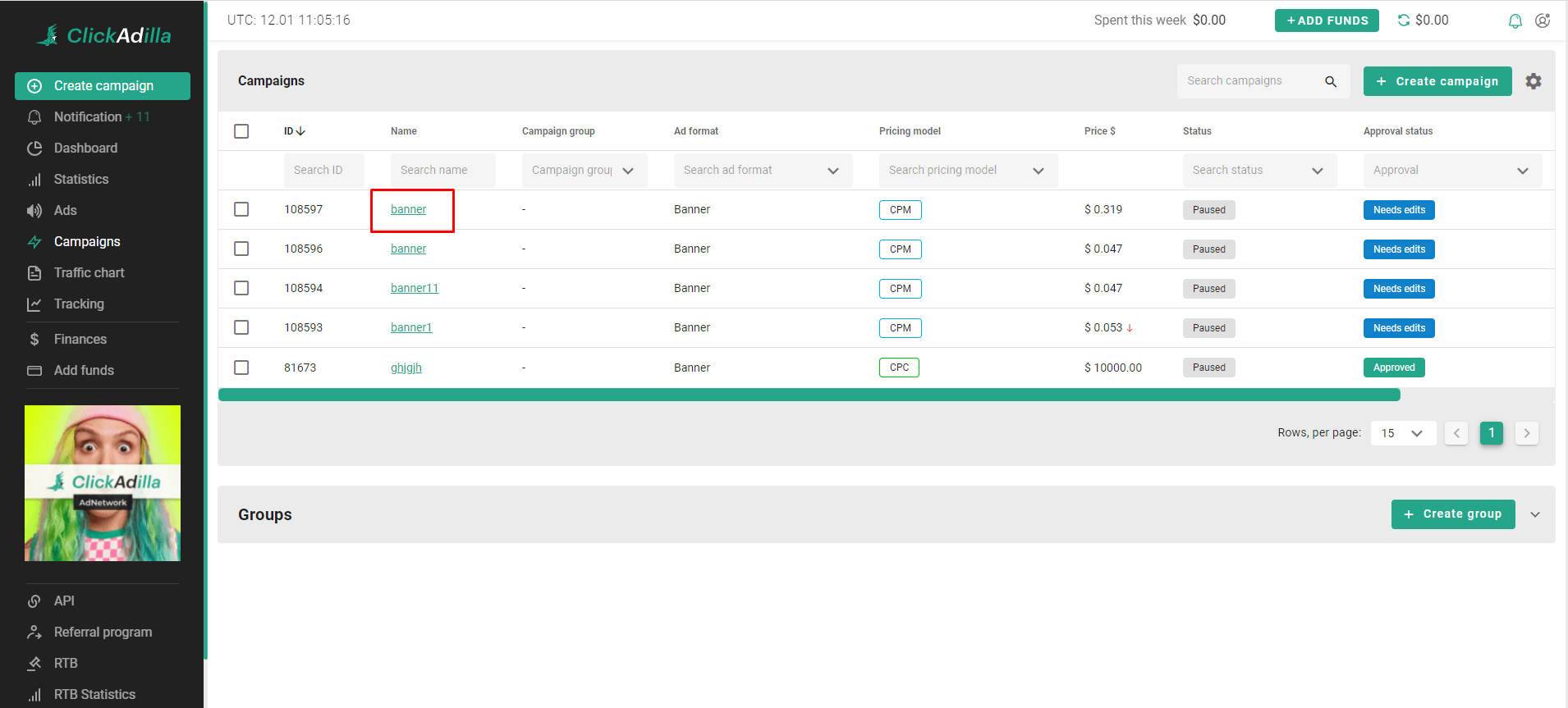Open the banner11 campaign link

[415, 288]
